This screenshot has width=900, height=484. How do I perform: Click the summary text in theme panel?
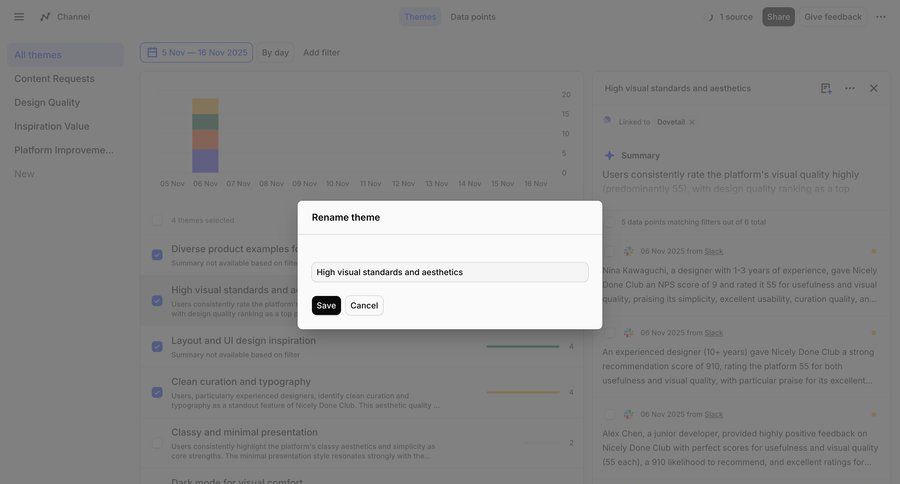pos(731,181)
